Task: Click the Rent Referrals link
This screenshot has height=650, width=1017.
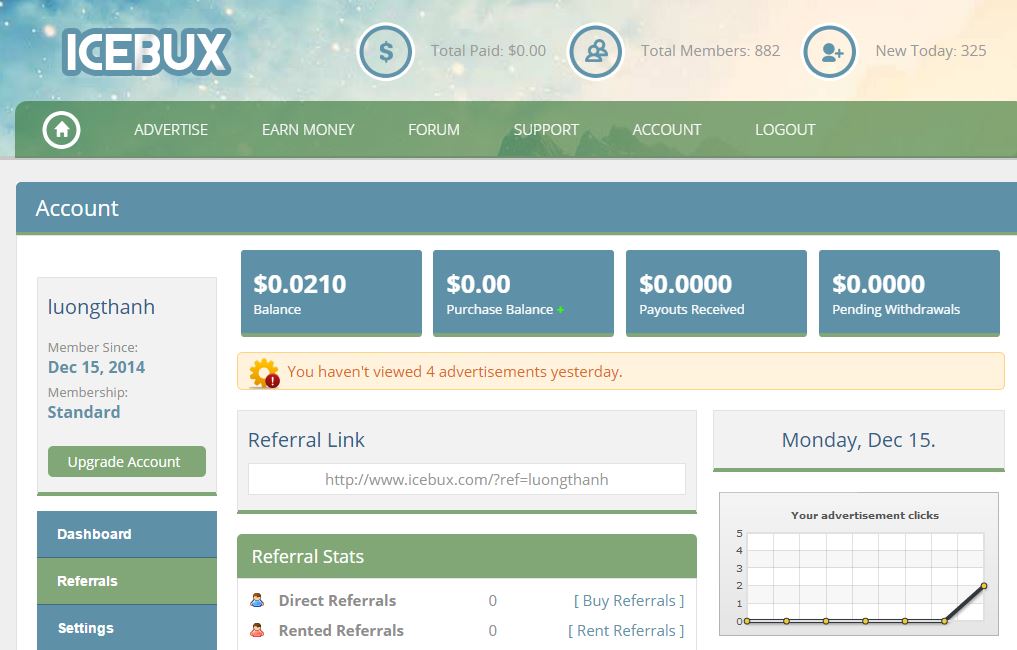Action: [x=626, y=631]
